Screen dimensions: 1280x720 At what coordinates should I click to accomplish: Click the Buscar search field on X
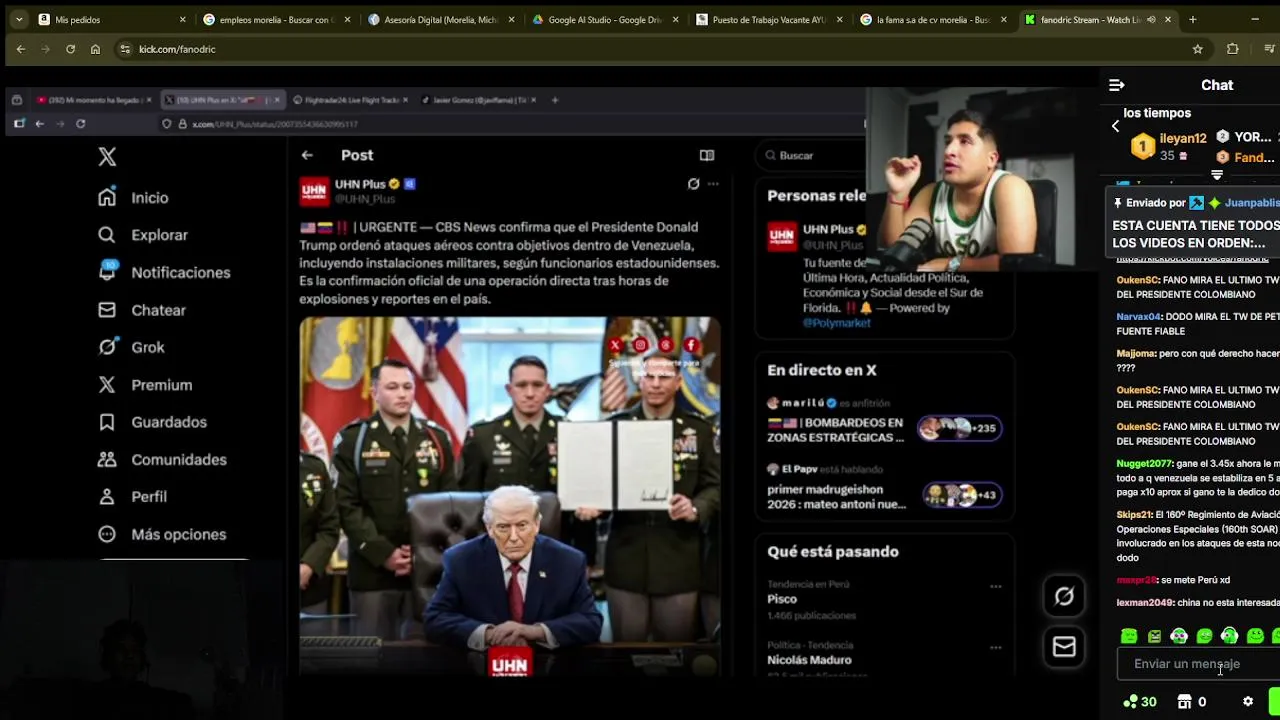(x=810, y=155)
